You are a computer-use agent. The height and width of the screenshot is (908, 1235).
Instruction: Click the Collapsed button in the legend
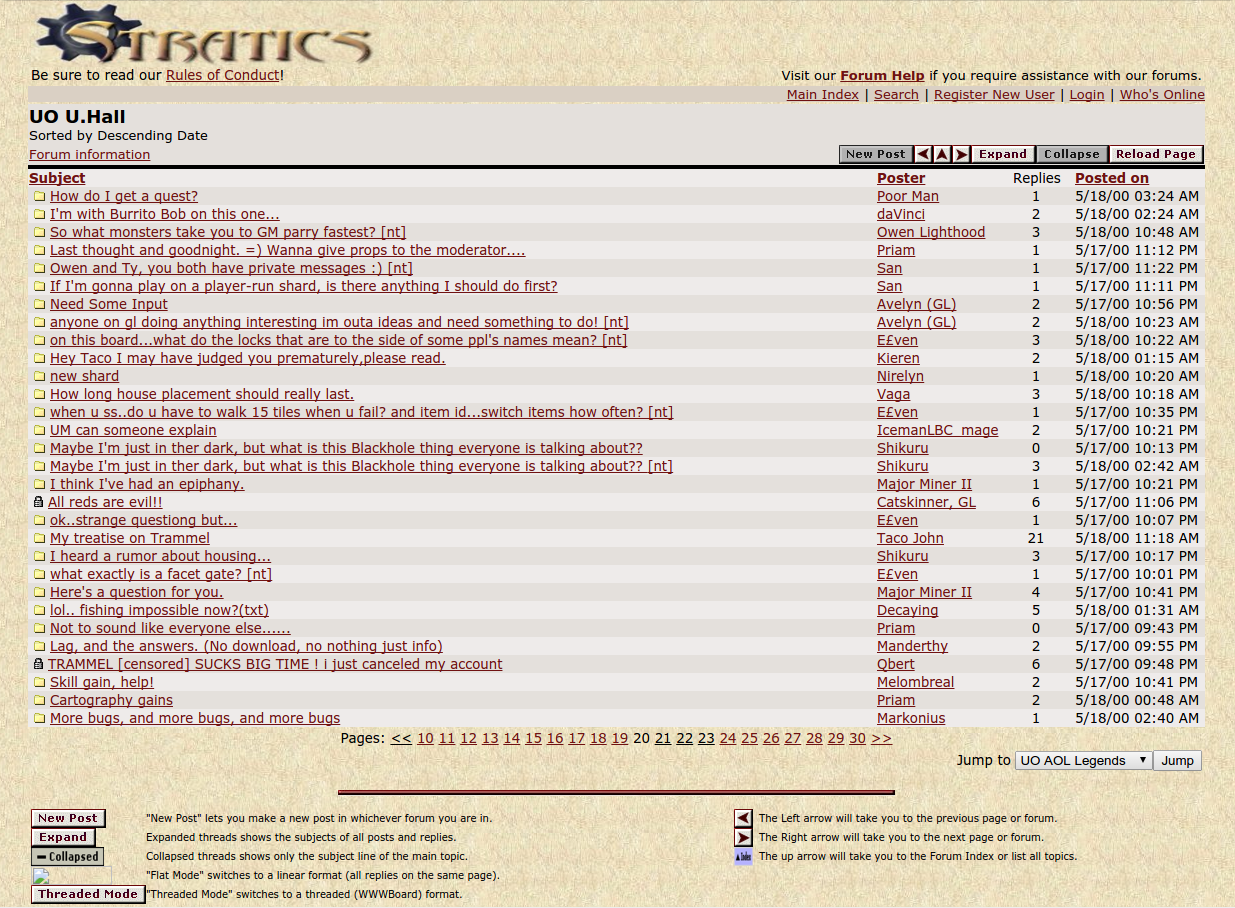coord(68,856)
